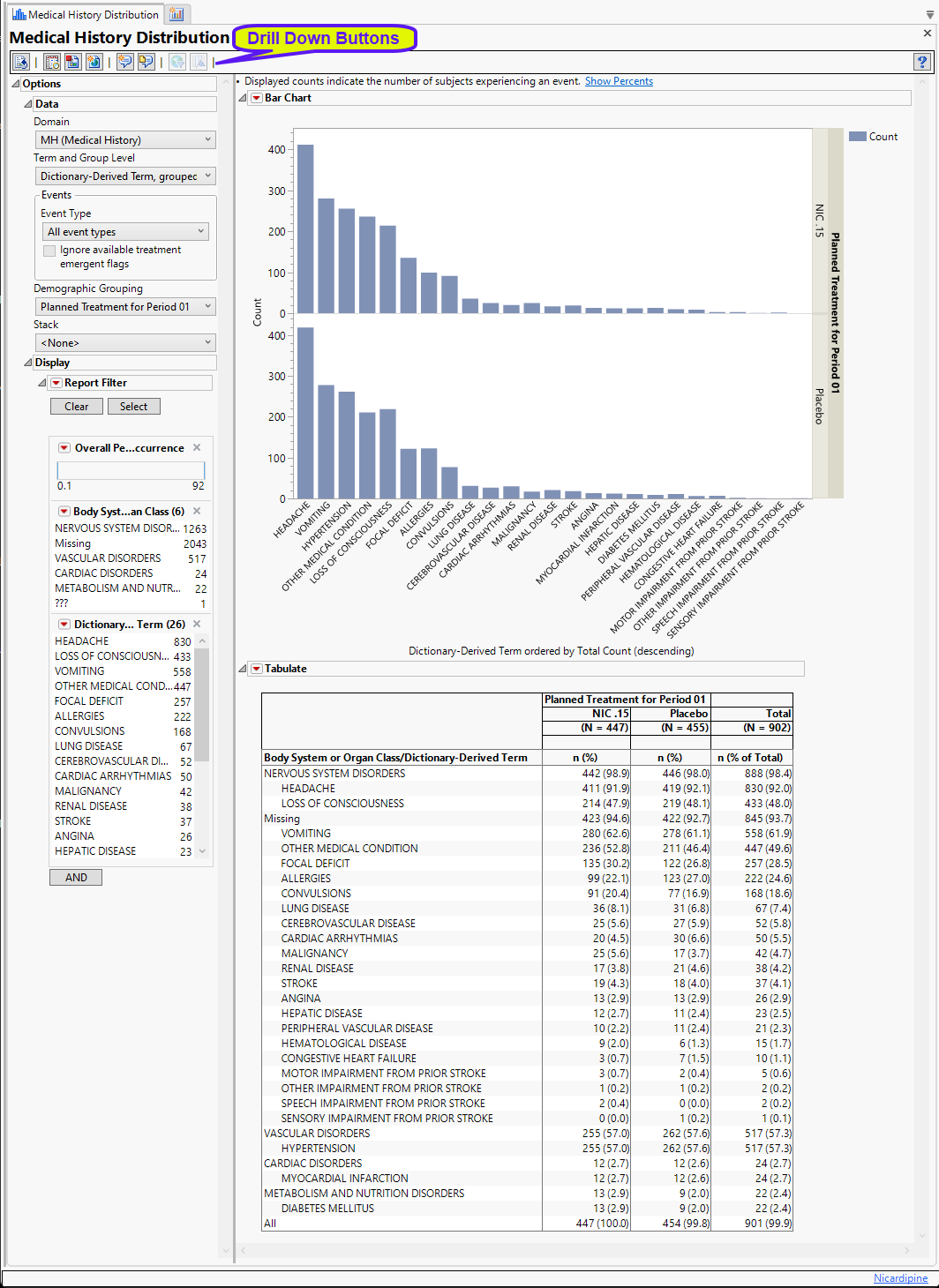
Task: Open the Bar Chart red triangle menu
Action: click(257, 98)
